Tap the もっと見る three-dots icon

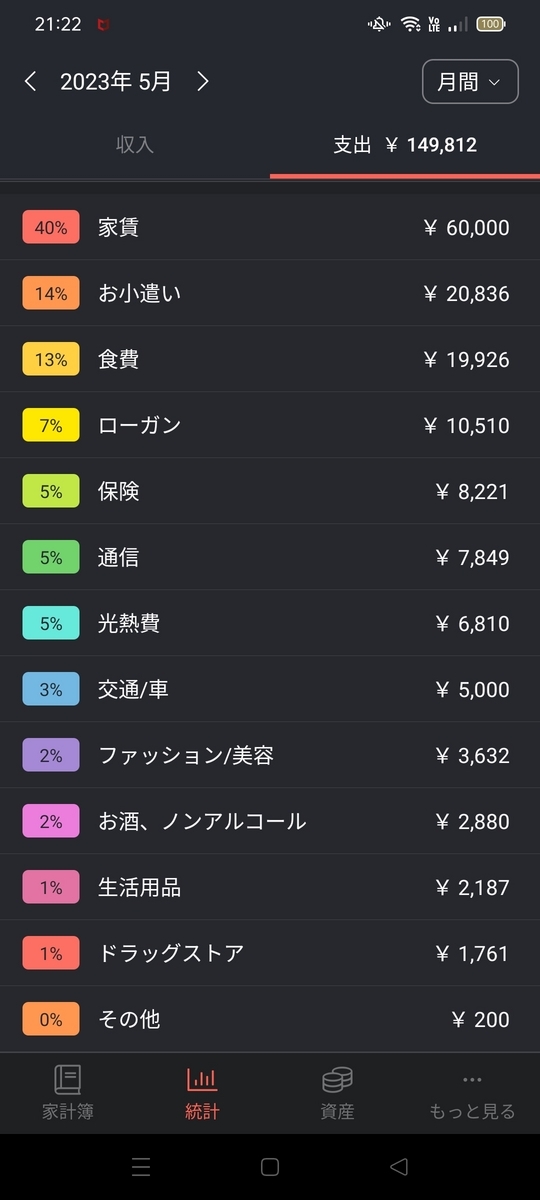472,1080
